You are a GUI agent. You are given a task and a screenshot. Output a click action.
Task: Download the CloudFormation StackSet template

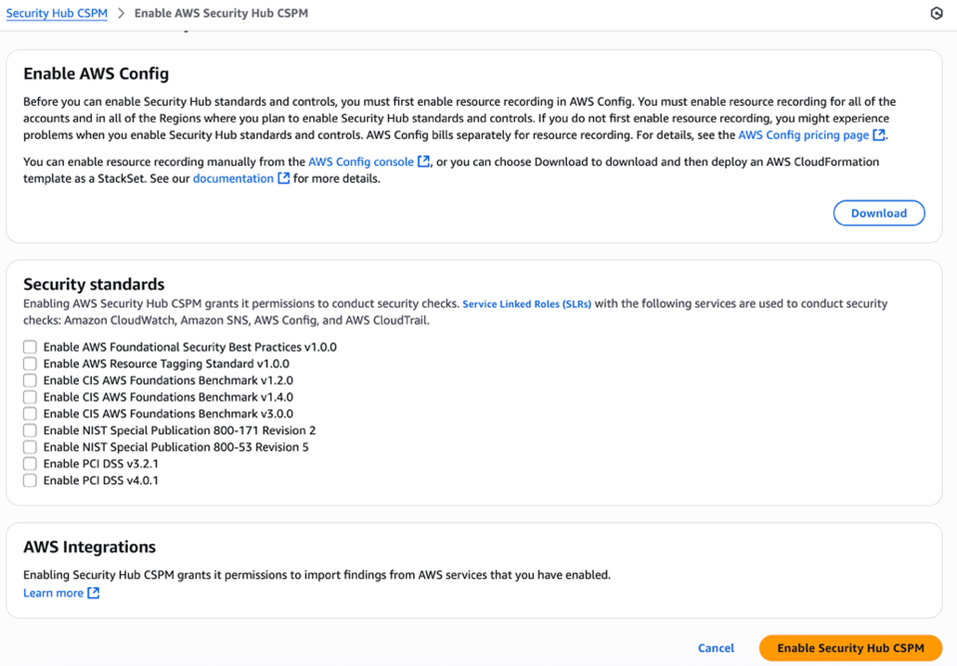point(878,212)
